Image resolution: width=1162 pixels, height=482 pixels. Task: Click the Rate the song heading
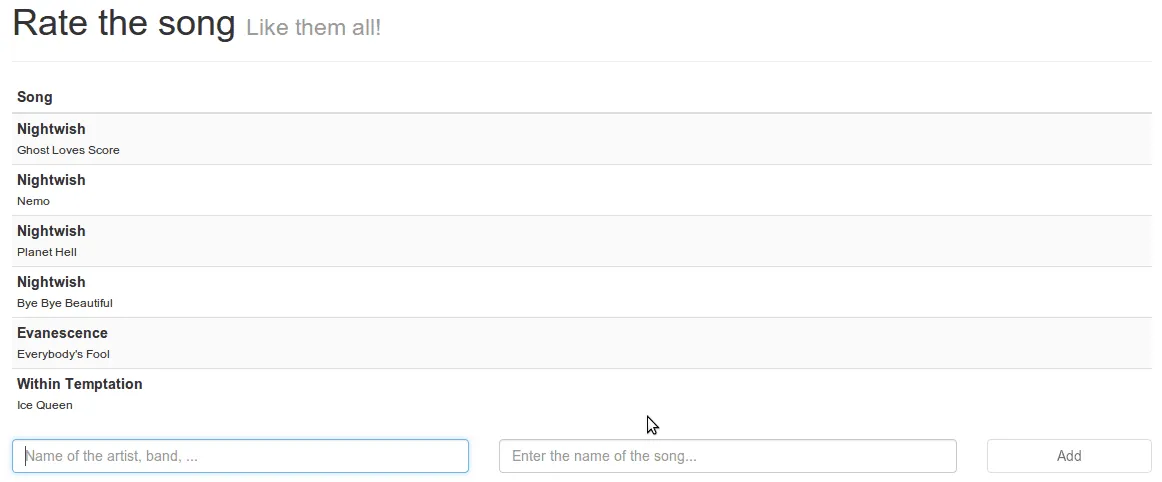pos(124,23)
